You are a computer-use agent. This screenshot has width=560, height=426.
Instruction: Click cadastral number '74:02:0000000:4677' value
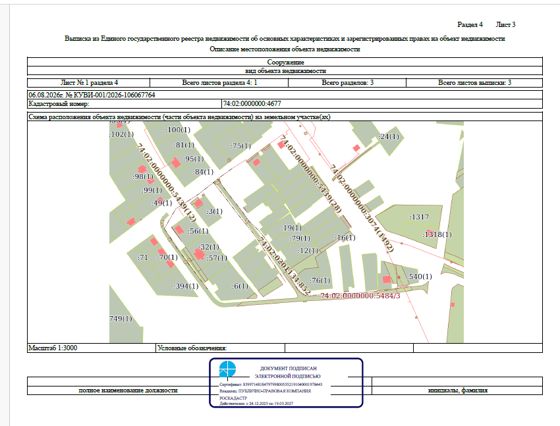[252, 104]
